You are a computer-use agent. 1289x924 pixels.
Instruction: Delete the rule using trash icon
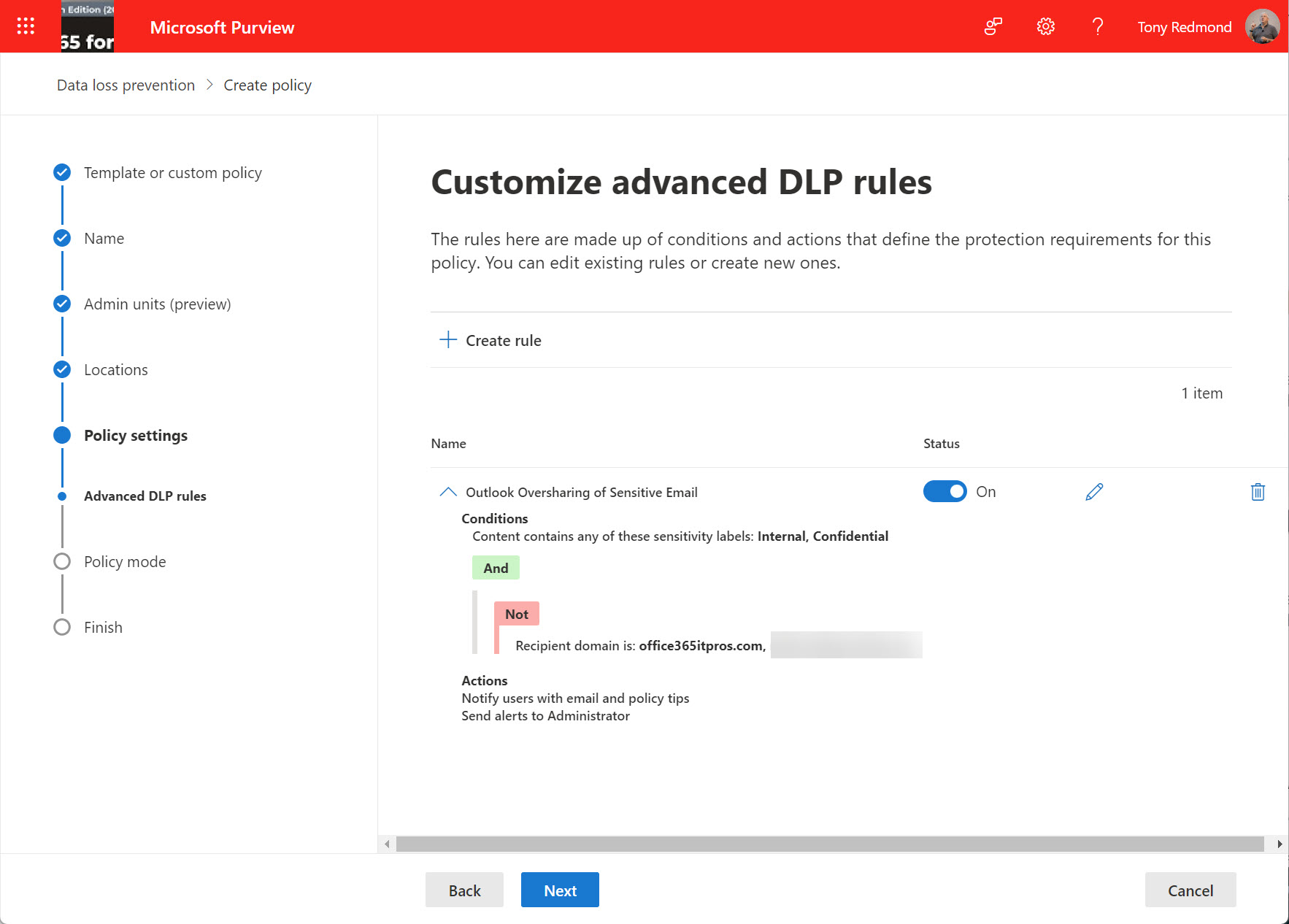(1257, 492)
